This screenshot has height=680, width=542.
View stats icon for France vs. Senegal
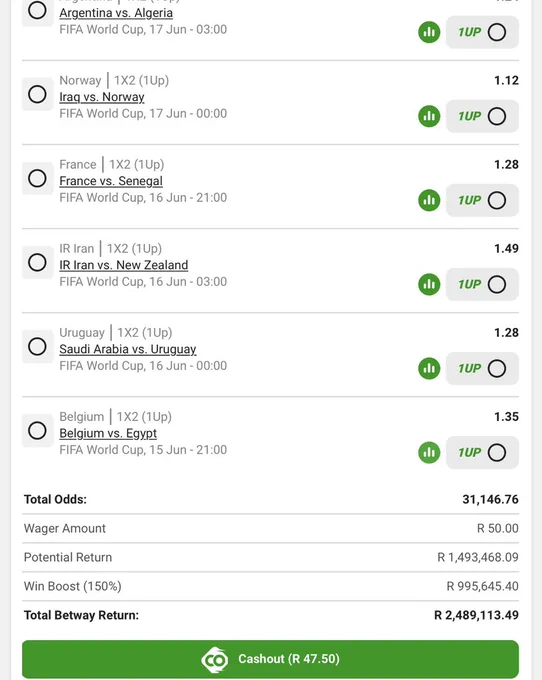point(429,200)
